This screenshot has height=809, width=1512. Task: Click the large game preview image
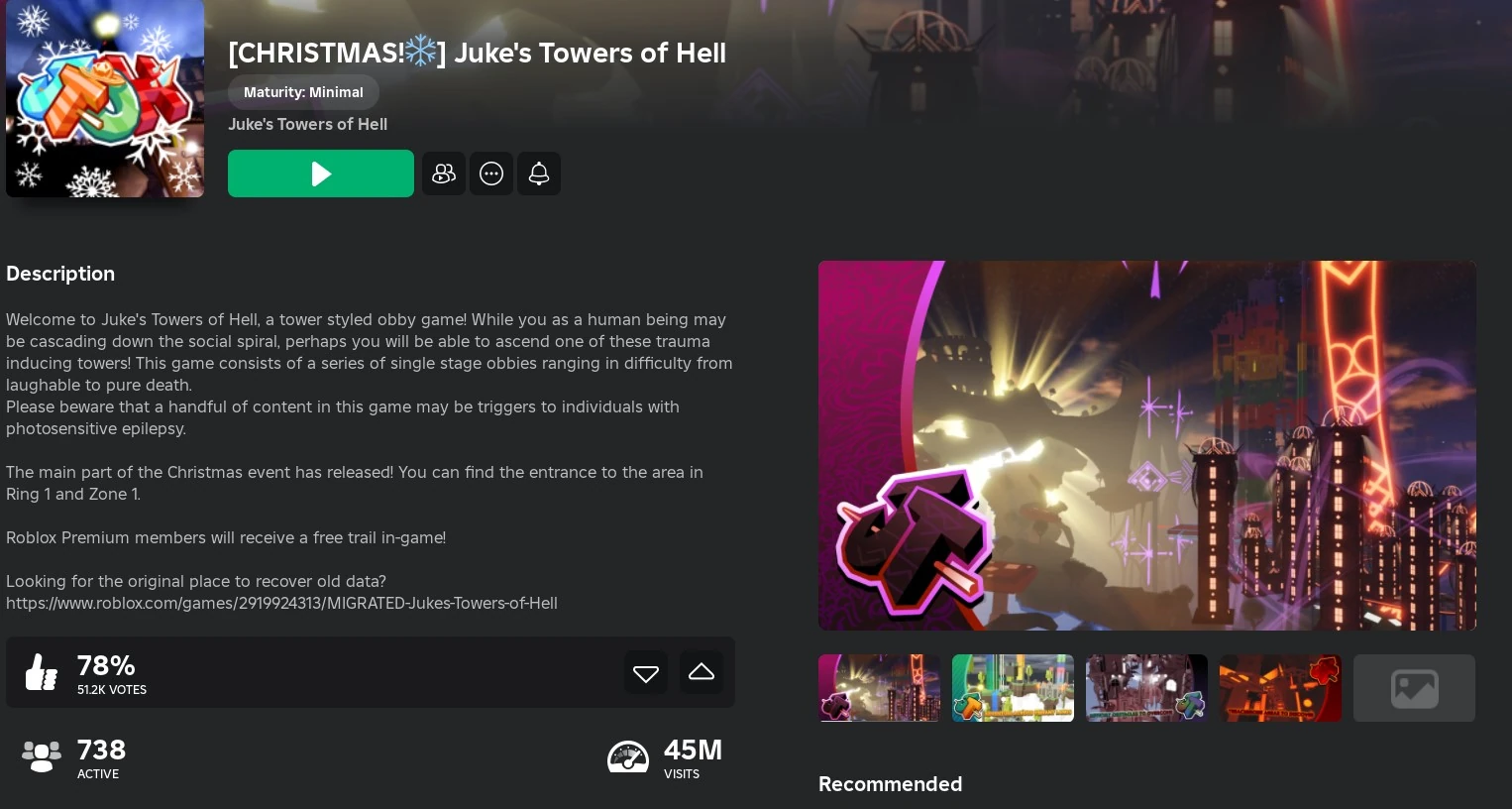point(1147,445)
